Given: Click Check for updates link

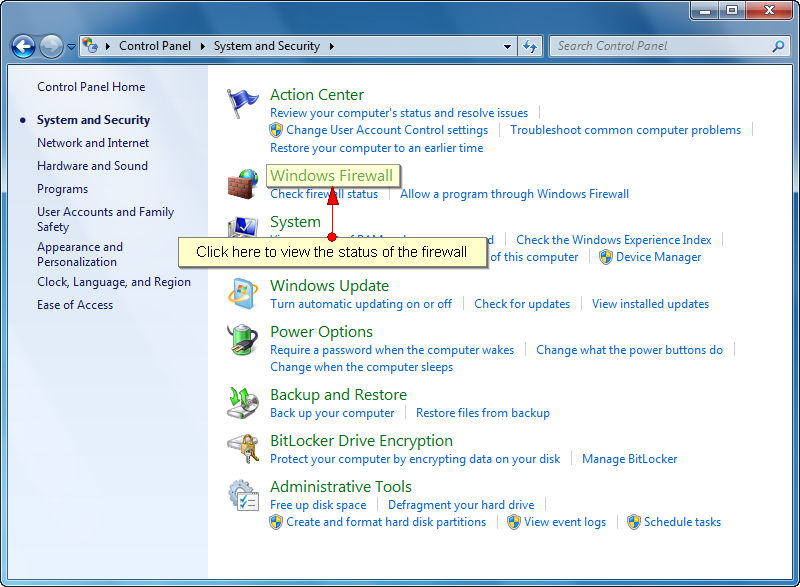Looking at the screenshot, I should coord(522,304).
